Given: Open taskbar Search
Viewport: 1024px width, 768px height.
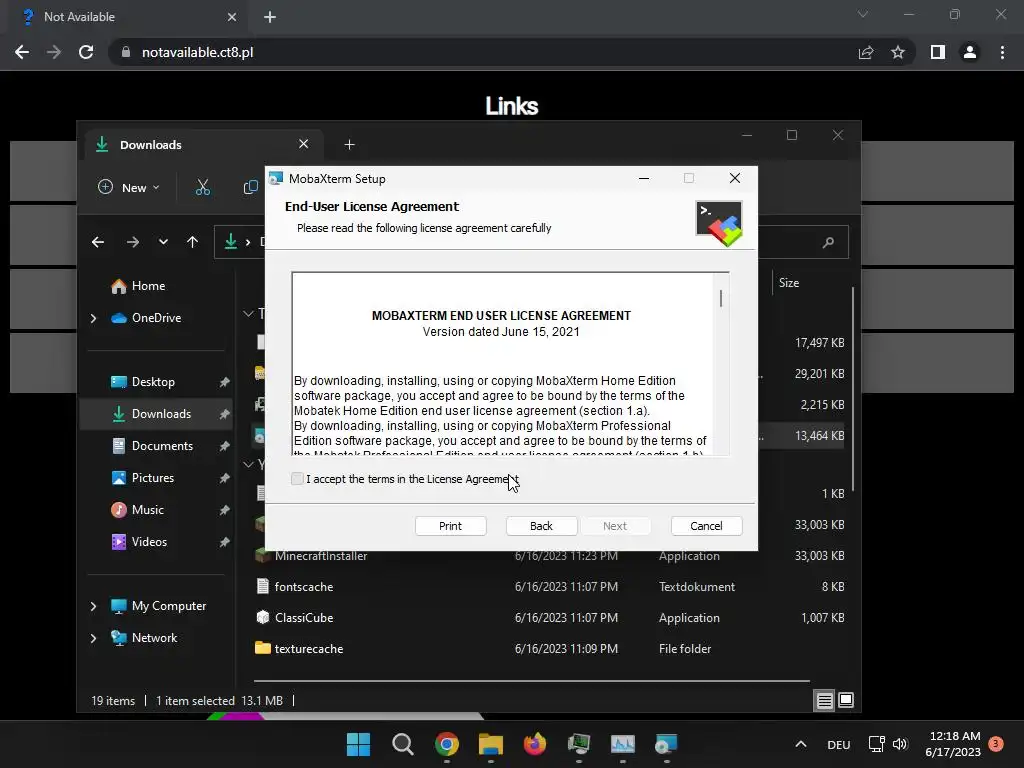Looking at the screenshot, I should (x=402, y=744).
